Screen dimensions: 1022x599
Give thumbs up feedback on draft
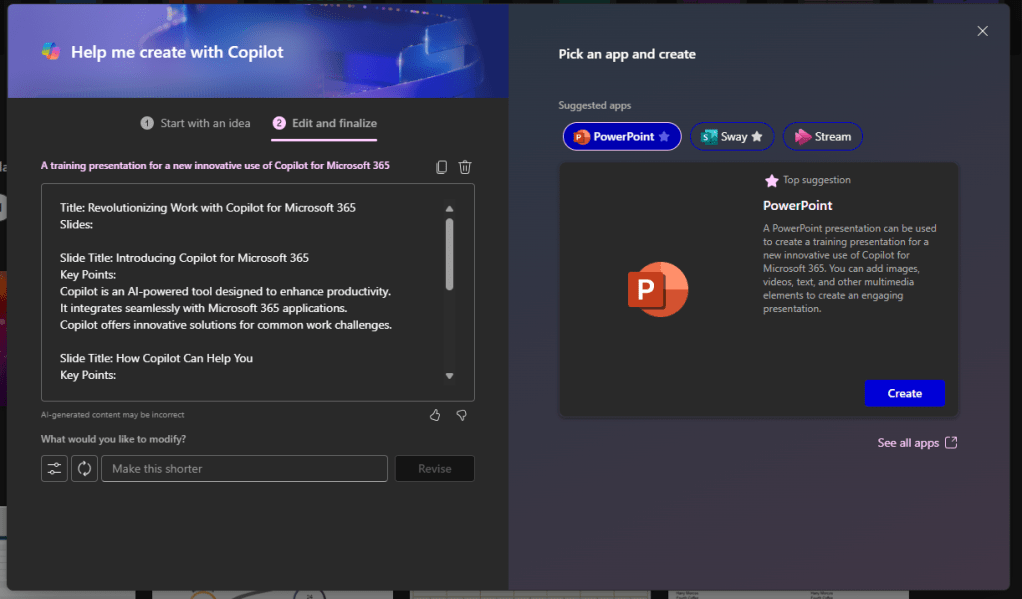point(435,415)
